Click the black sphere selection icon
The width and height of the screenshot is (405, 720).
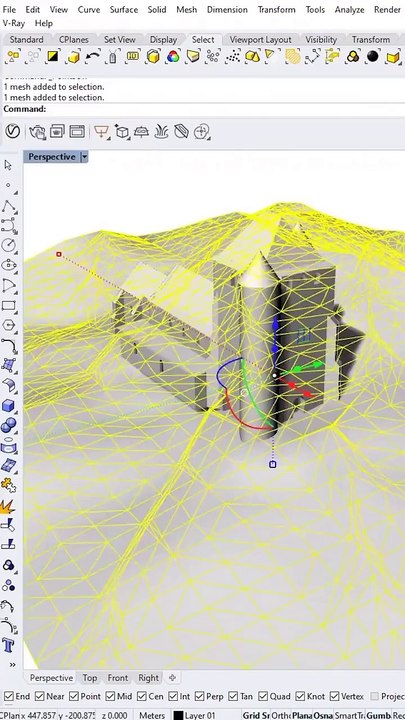pyautogui.click(x=373, y=56)
